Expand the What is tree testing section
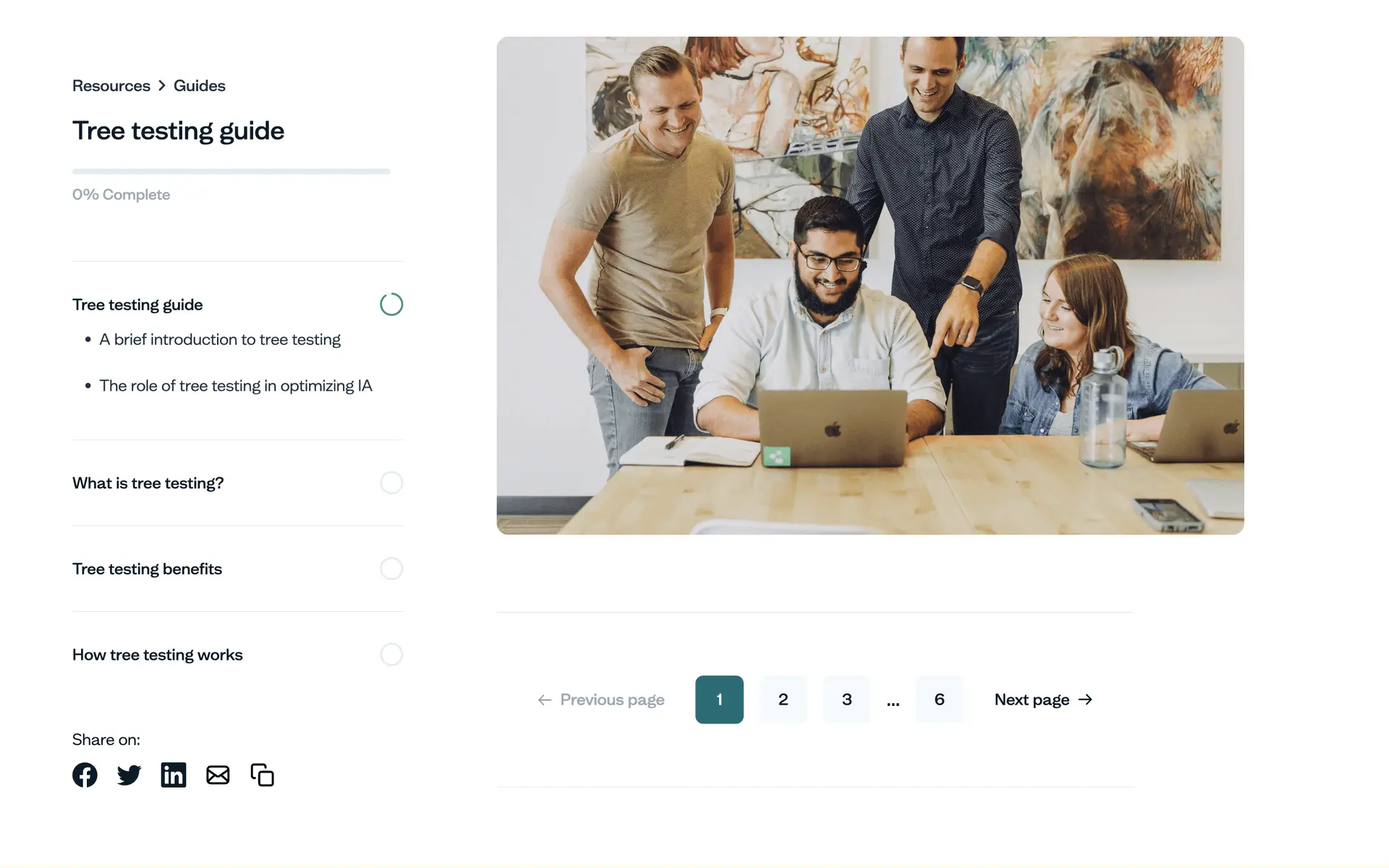 pos(148,482)
